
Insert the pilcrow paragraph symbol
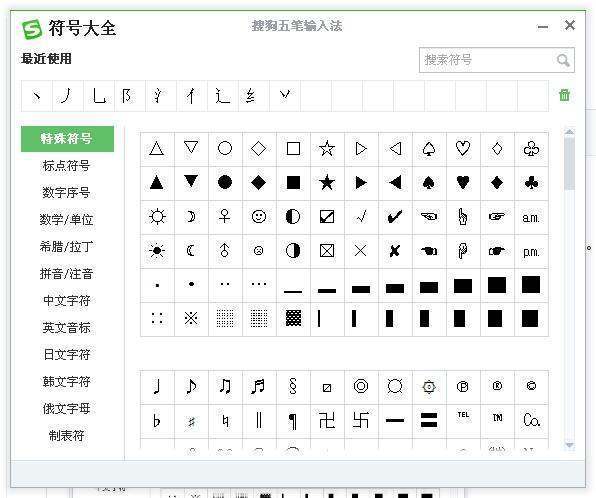click(293, 421)
